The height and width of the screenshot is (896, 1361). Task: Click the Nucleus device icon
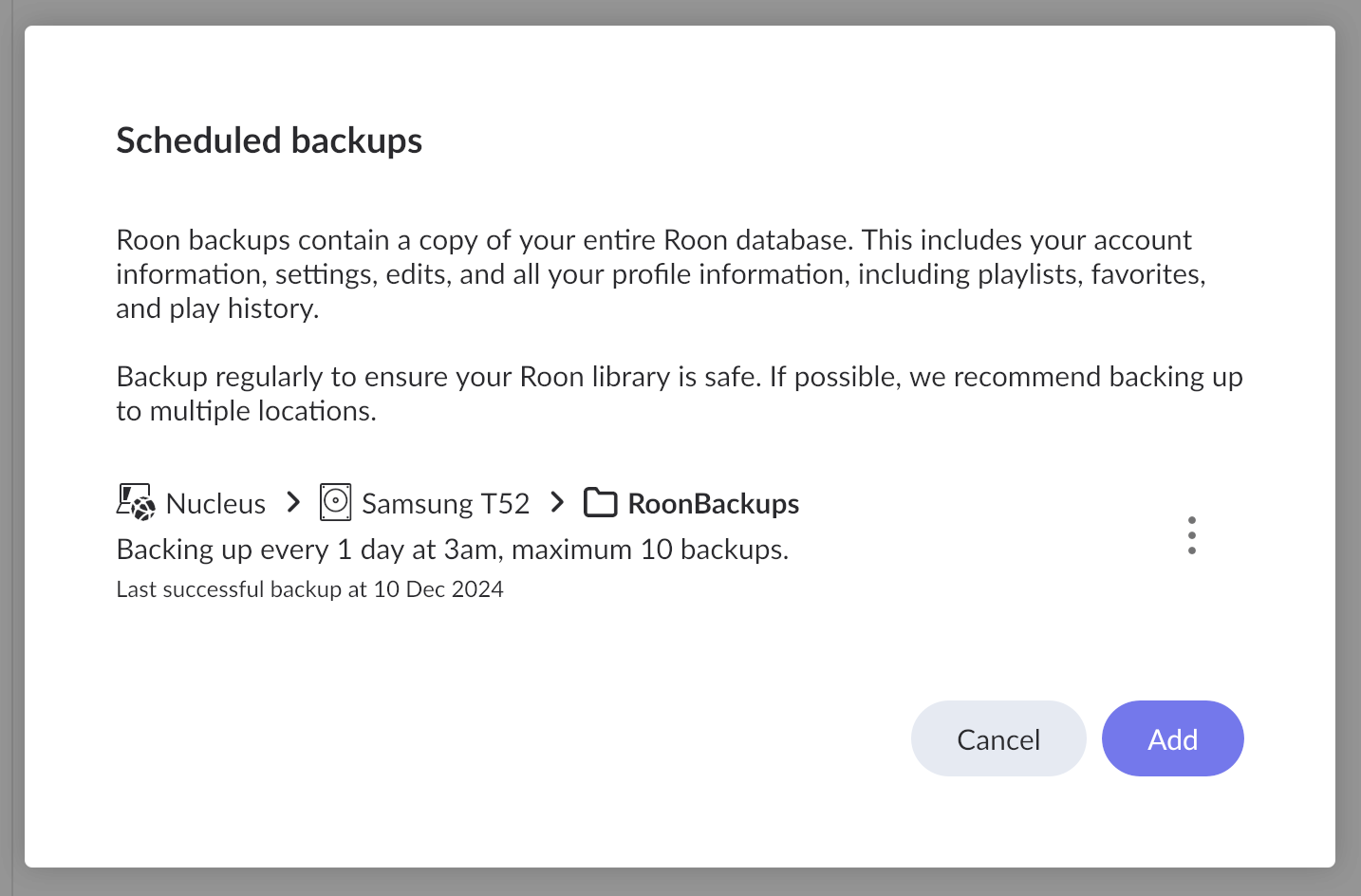click(x=136, y=502)
